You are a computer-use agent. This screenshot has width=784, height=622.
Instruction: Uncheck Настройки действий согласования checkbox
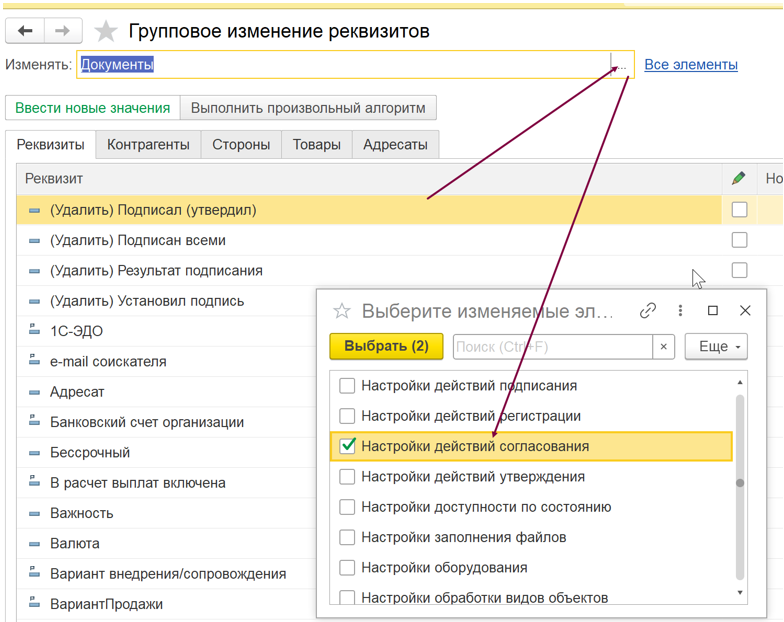[347, 446]
